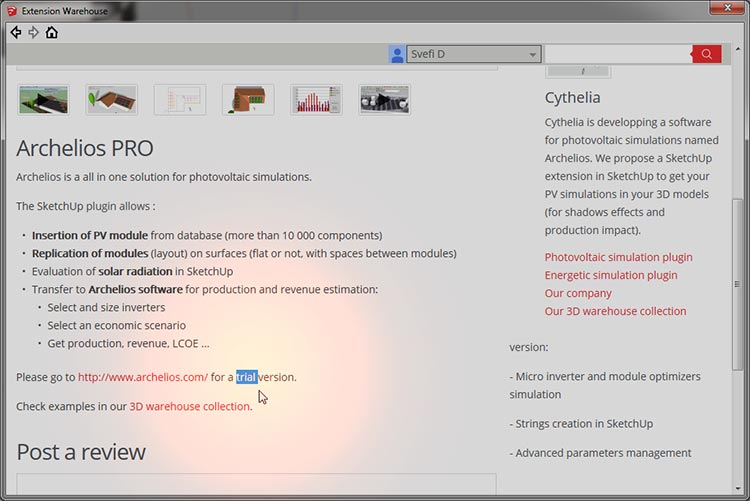View the fourth thumbnail of brown building
Screen dimensions: 750x501
point(248,100)
